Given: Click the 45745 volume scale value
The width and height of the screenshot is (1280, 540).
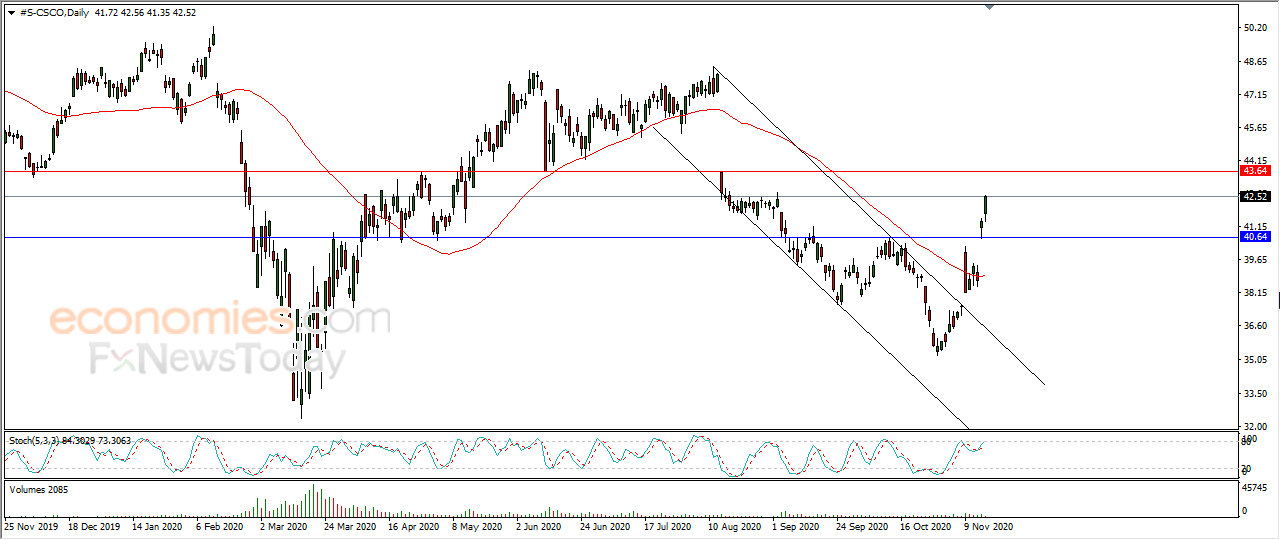Looking at the screenshot, I should point(1257,487).
